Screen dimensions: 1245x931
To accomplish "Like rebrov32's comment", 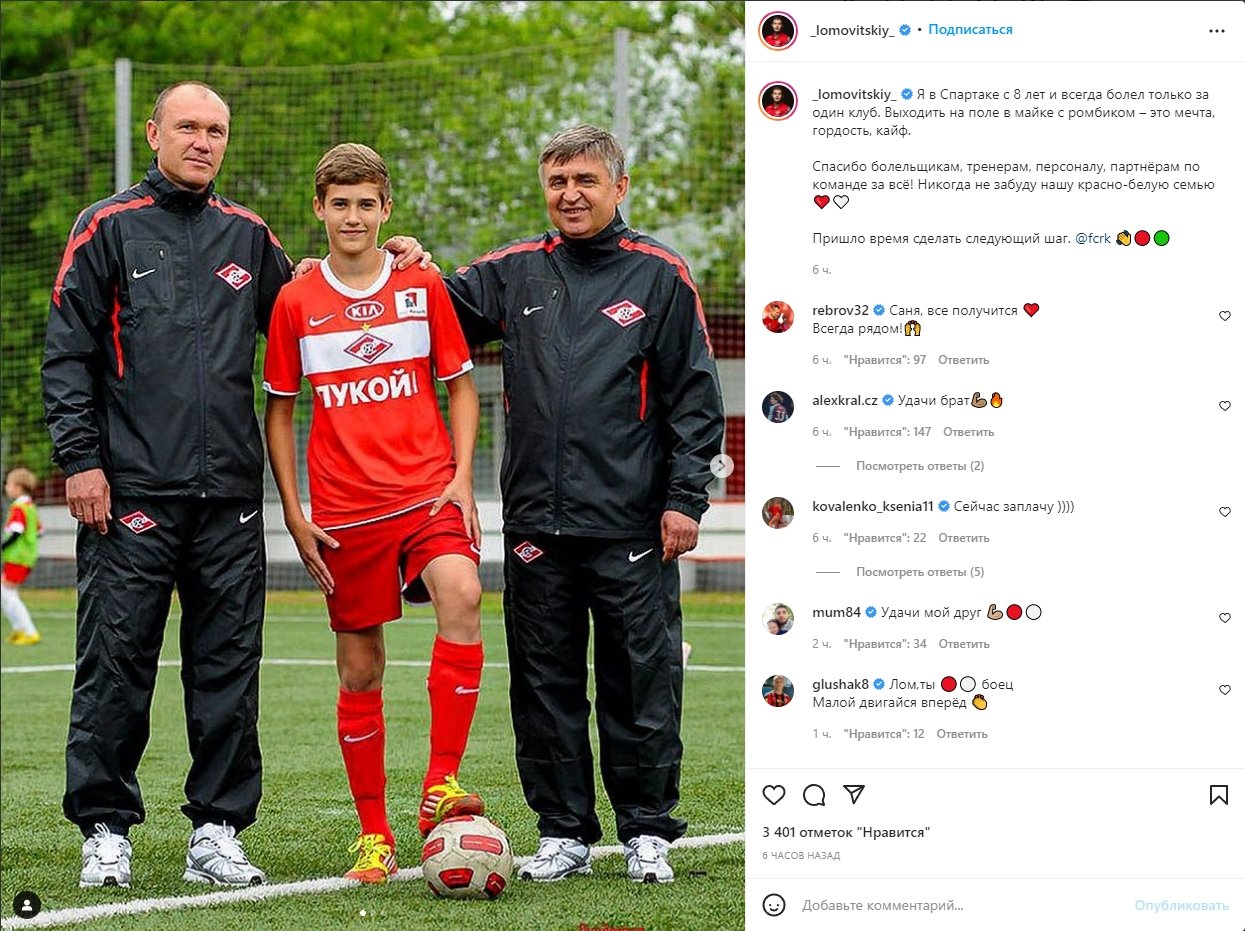I will pyautogui.click(x=1225, y=316).
